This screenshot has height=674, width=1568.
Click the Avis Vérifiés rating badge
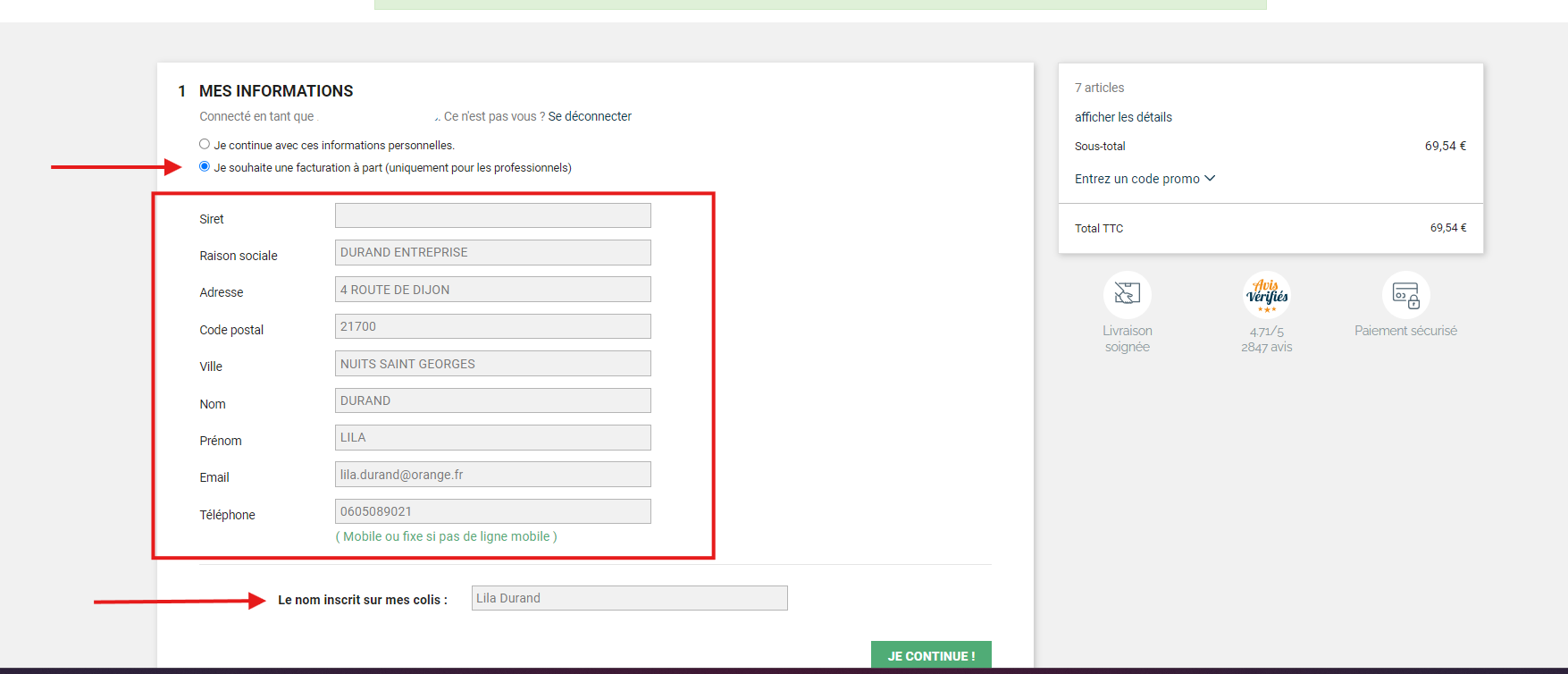pos(1266,295)
